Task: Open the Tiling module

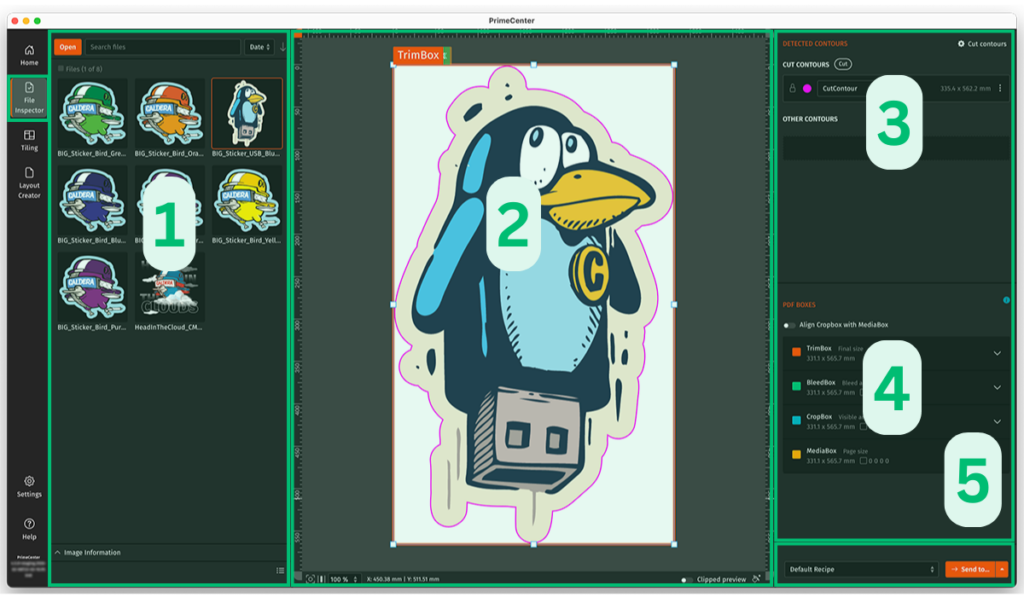Action: pos(29,140)
